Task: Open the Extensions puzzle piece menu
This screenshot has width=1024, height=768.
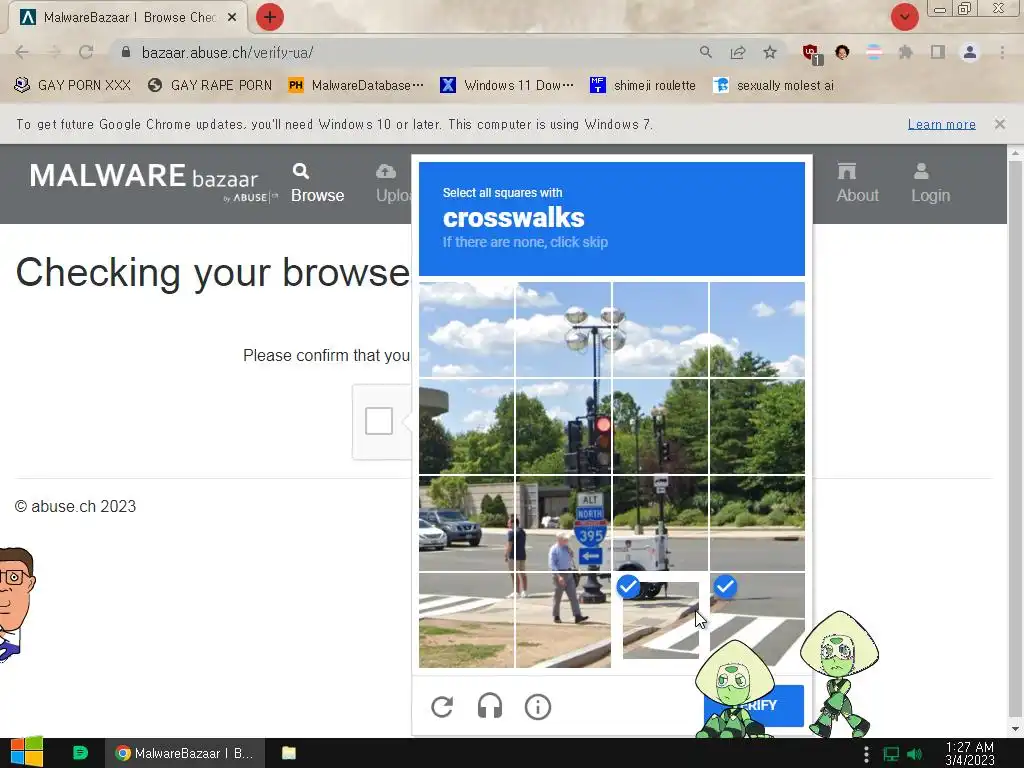Action: (905, 52)
